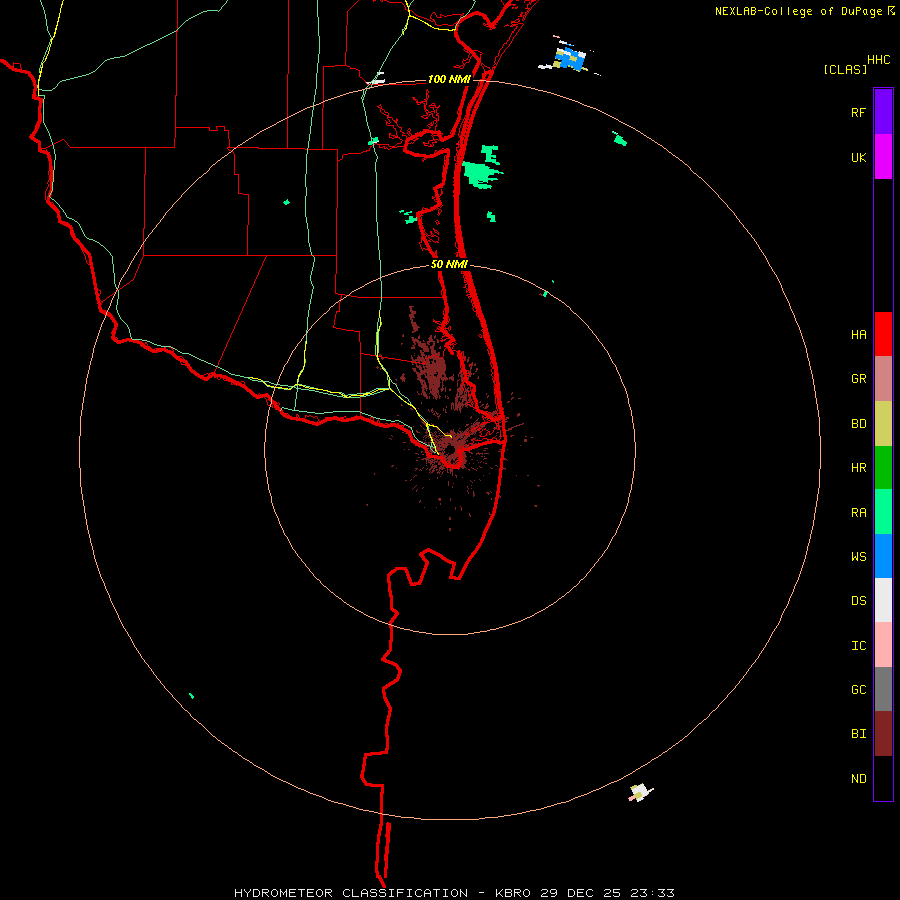The width and height of the screenshot is (900, 900).
Task: Click the 'GC' legend label
Action: (x=859, y=689)
